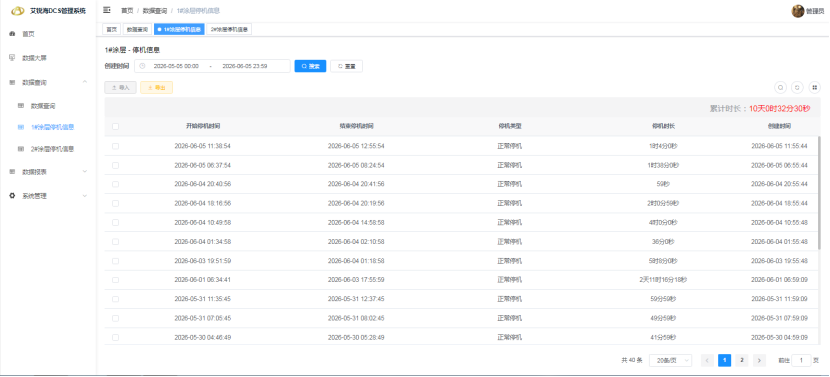
Task: Check the row starting 2026-06-03 19:51:59
Action: (x=115, y=261)
